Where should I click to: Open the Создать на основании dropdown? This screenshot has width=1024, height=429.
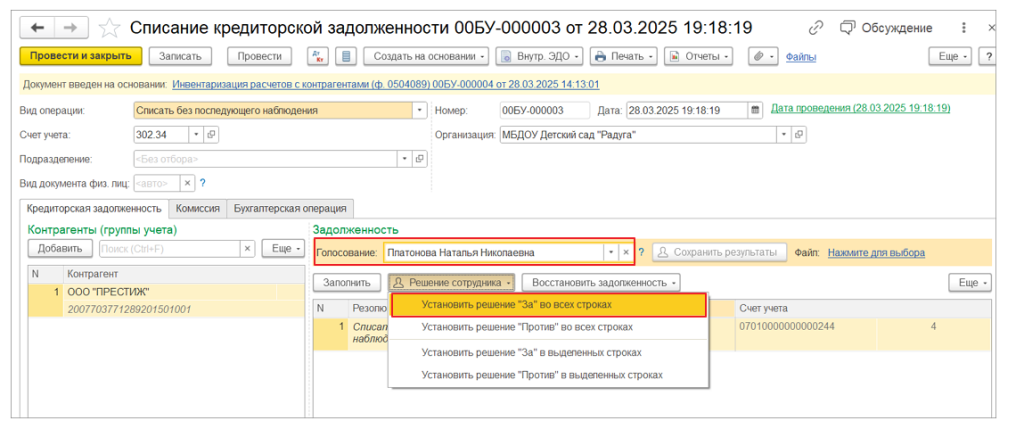click(x=426, y=56)
